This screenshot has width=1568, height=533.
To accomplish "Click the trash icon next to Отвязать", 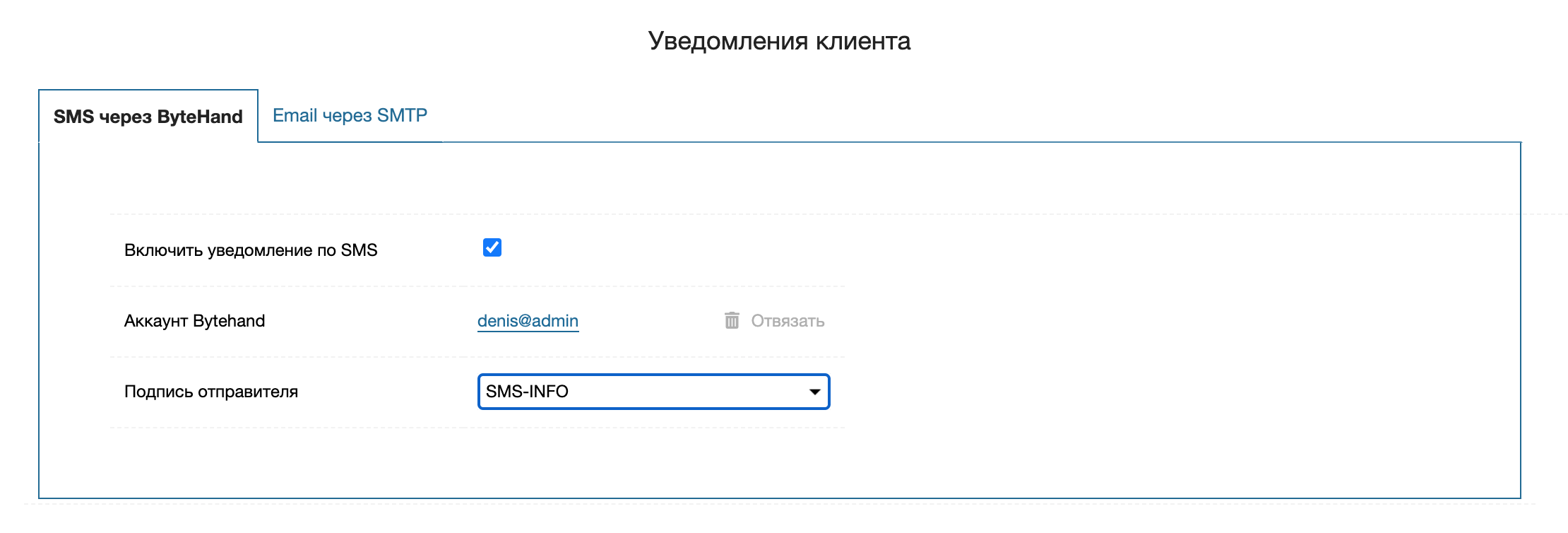I will [x=732, y=321].
